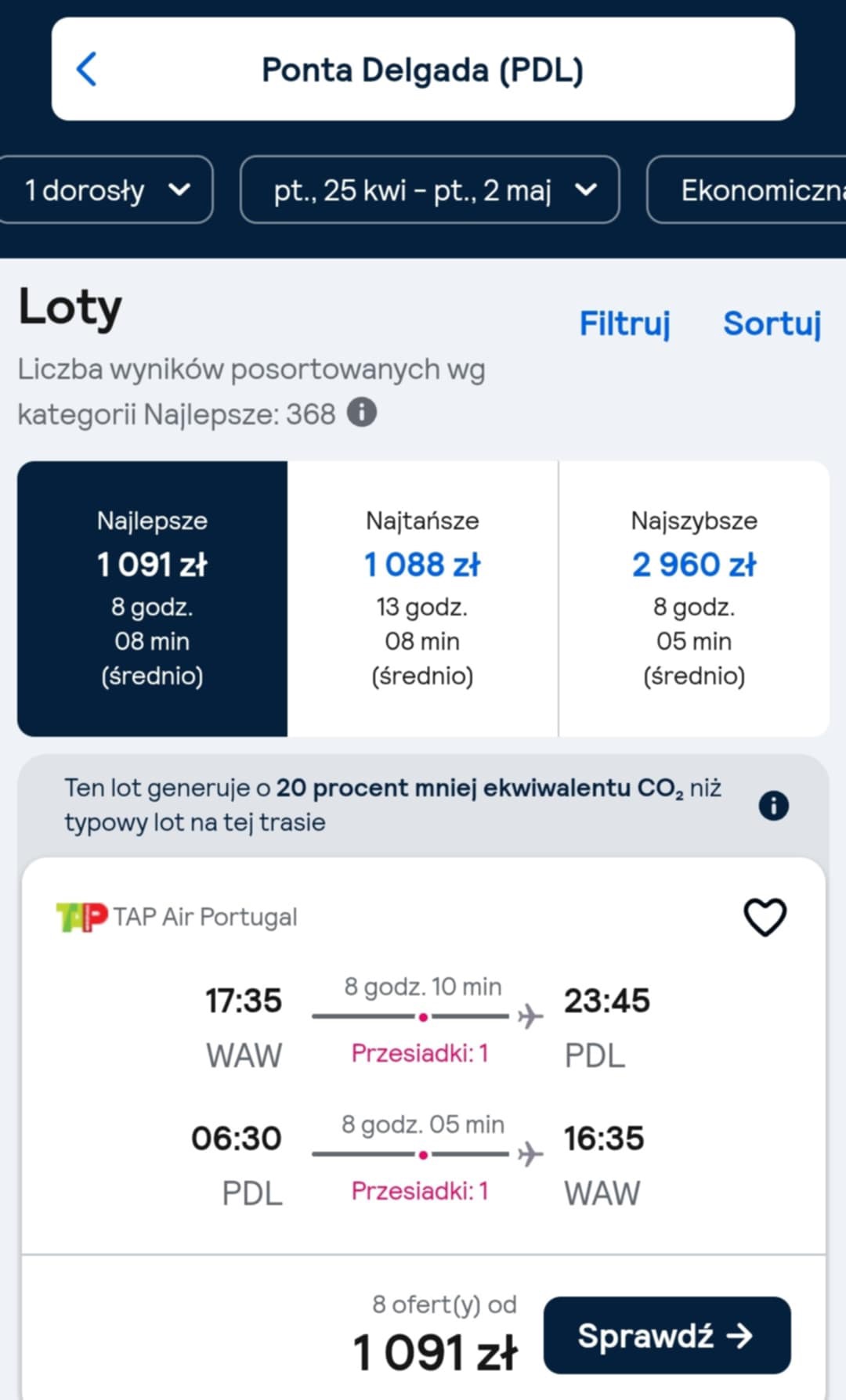This screenshot has height=1400, width=846.
Task: Click the TAP Air Portugal logo
Action: point(81,917)
